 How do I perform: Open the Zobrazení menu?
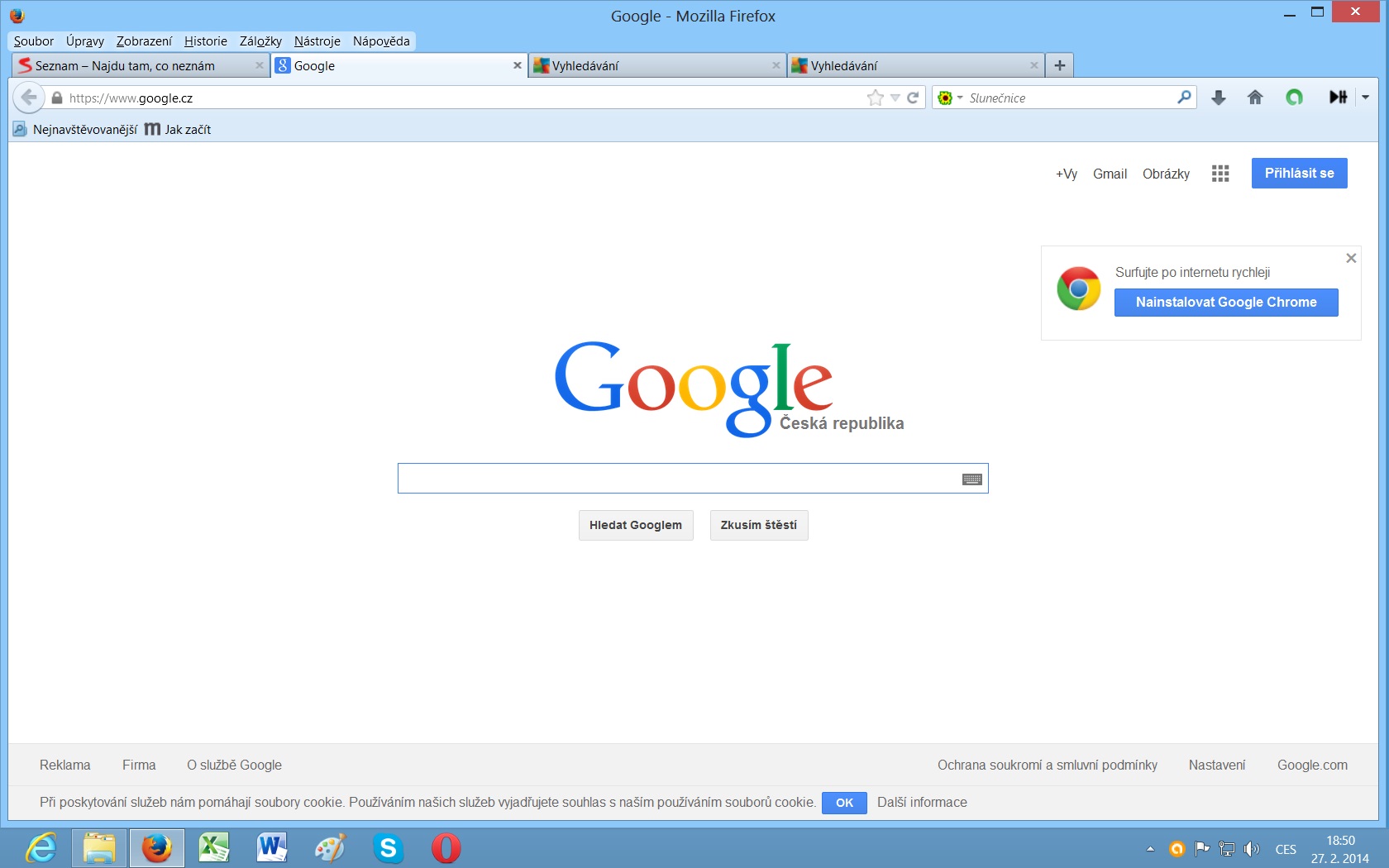144,41
